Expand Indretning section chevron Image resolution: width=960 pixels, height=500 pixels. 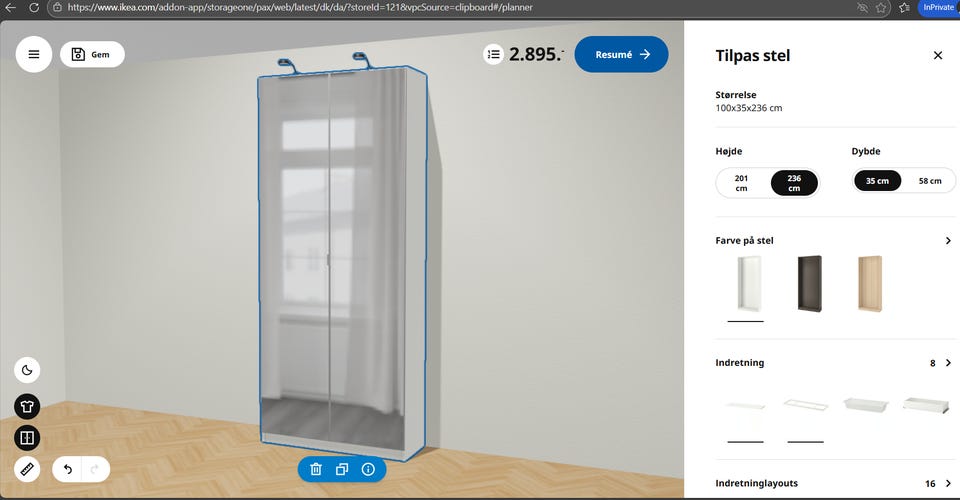click(x=948, y=363)
